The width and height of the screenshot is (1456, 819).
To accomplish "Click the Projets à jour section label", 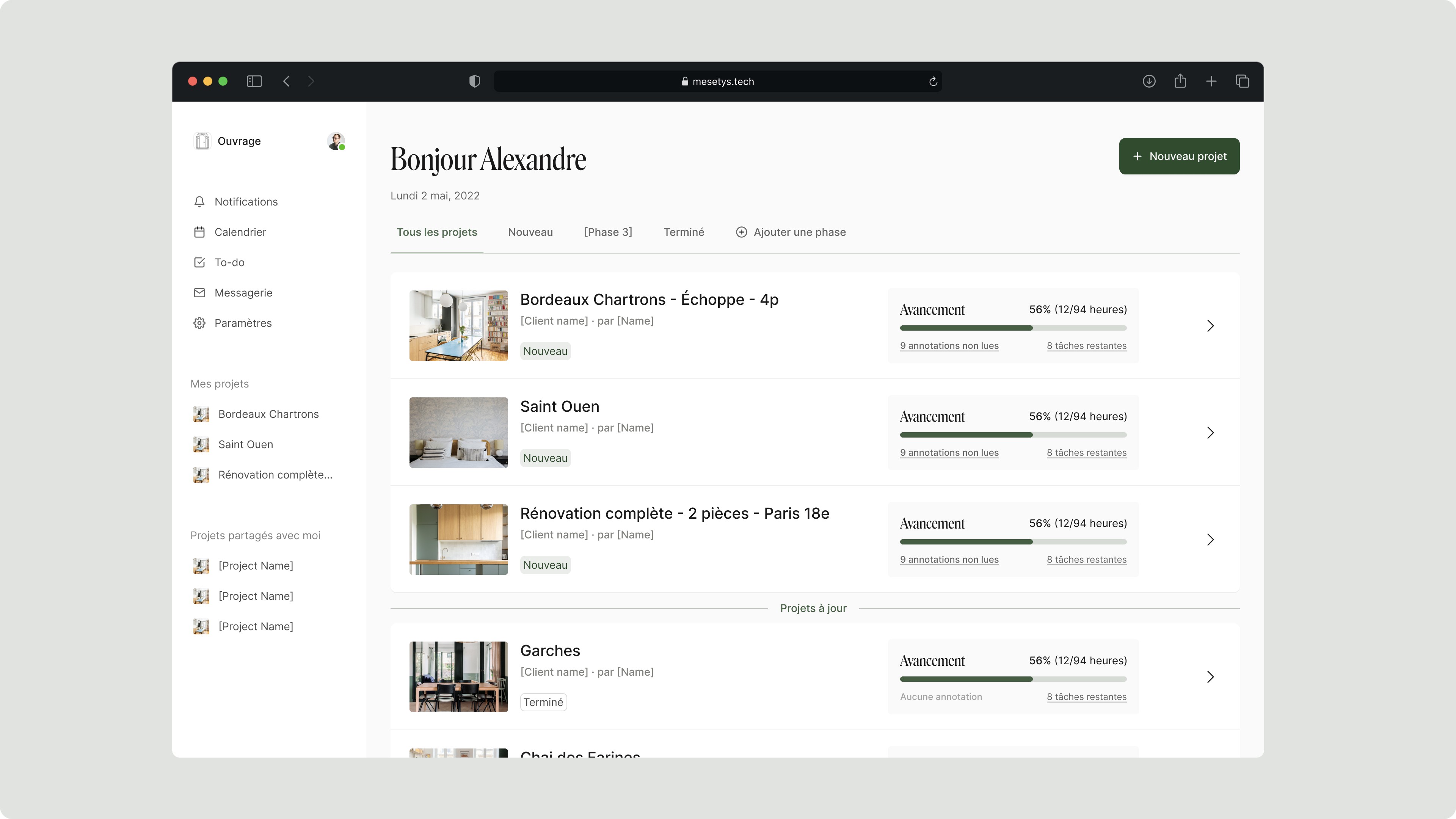I will click(x=813, y=608).
